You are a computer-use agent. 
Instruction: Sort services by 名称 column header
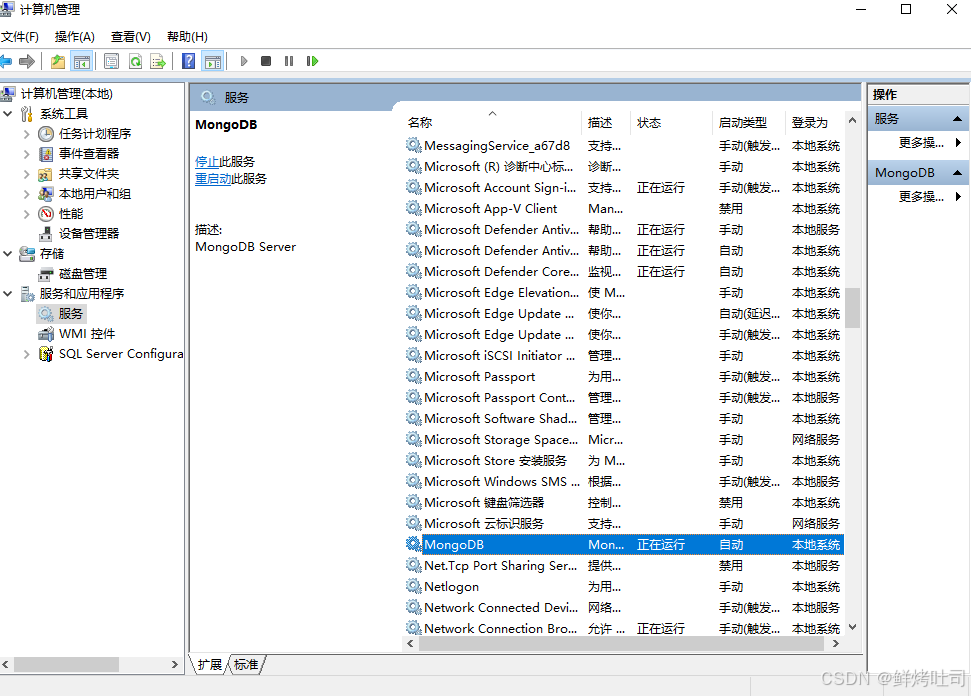tap(492, 123)
